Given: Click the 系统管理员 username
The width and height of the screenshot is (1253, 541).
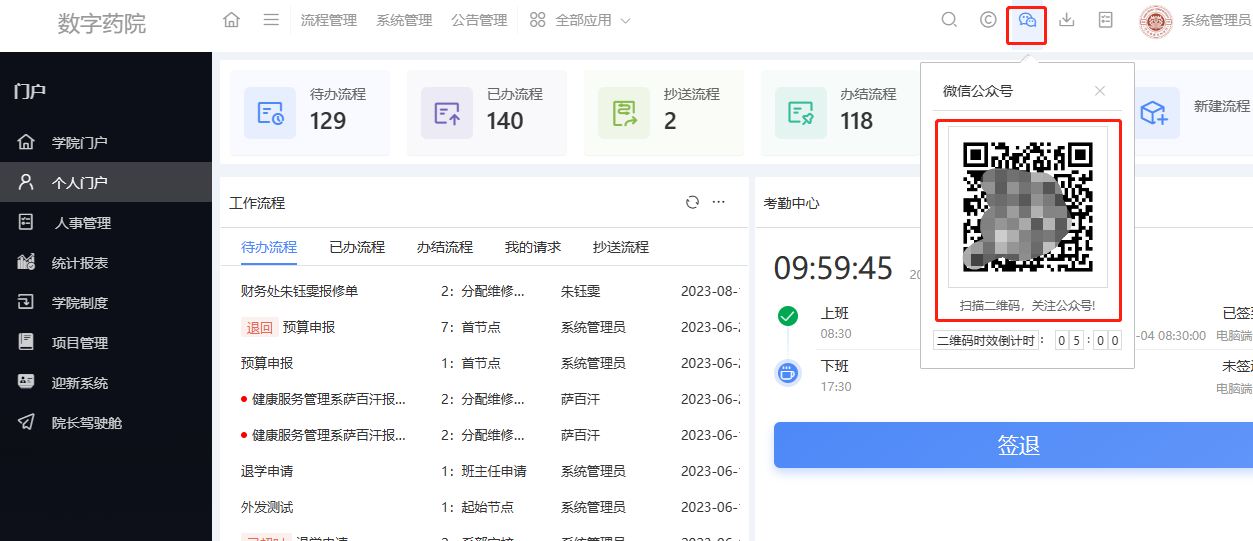Looking at the screenshot, I should [1216, 21].
